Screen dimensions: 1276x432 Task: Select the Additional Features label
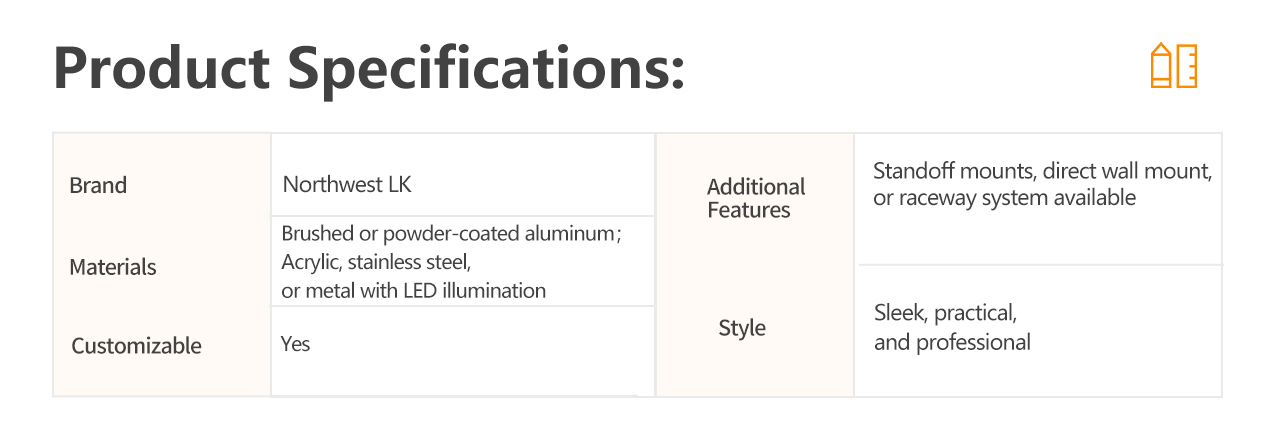click(x=756, y=198)
